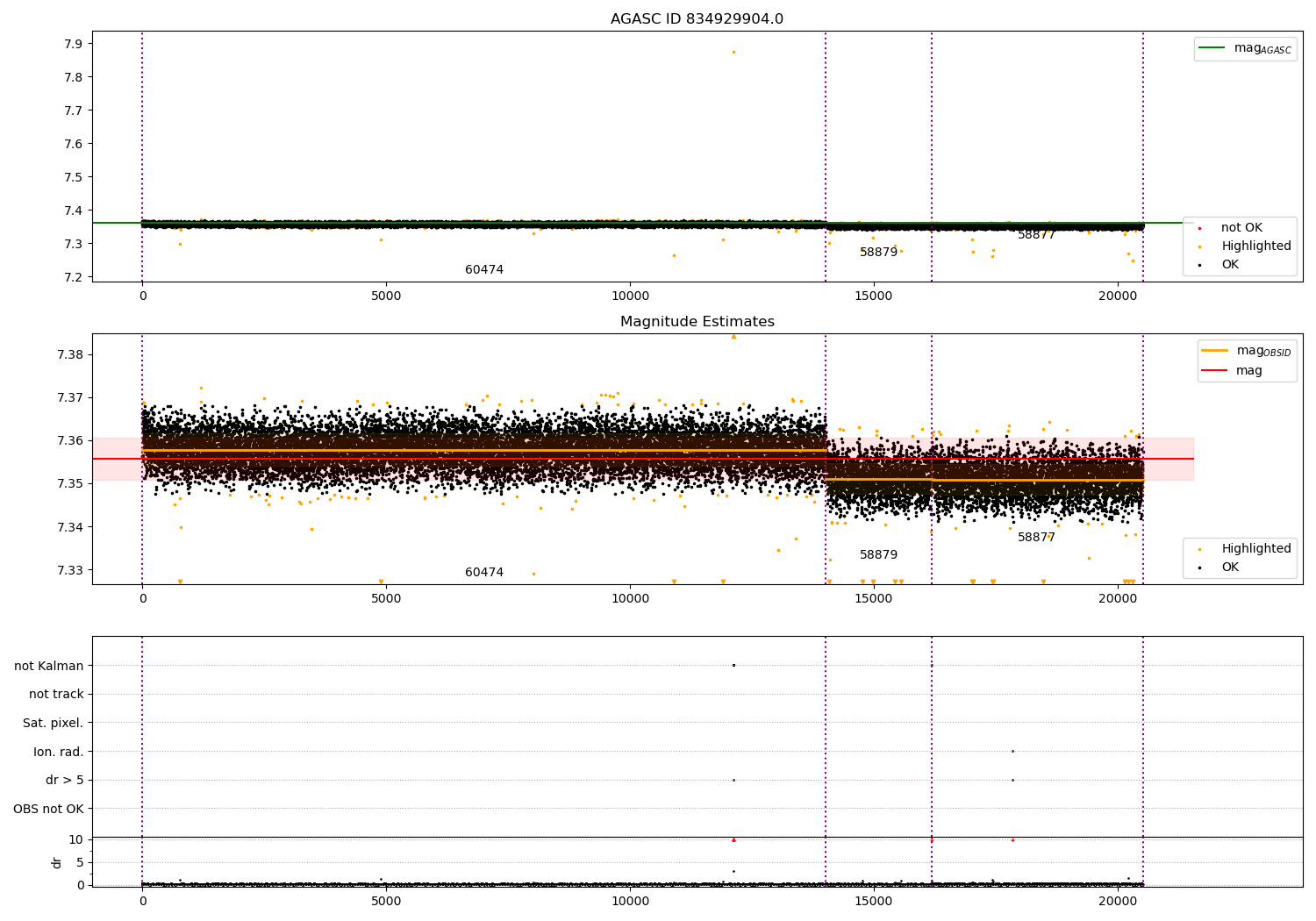Image resolution: width=1316 pixels, height=921 pixels.
Task: Click the 60474 annotation in the Magnitude Estimates plot
Action: 484,573
